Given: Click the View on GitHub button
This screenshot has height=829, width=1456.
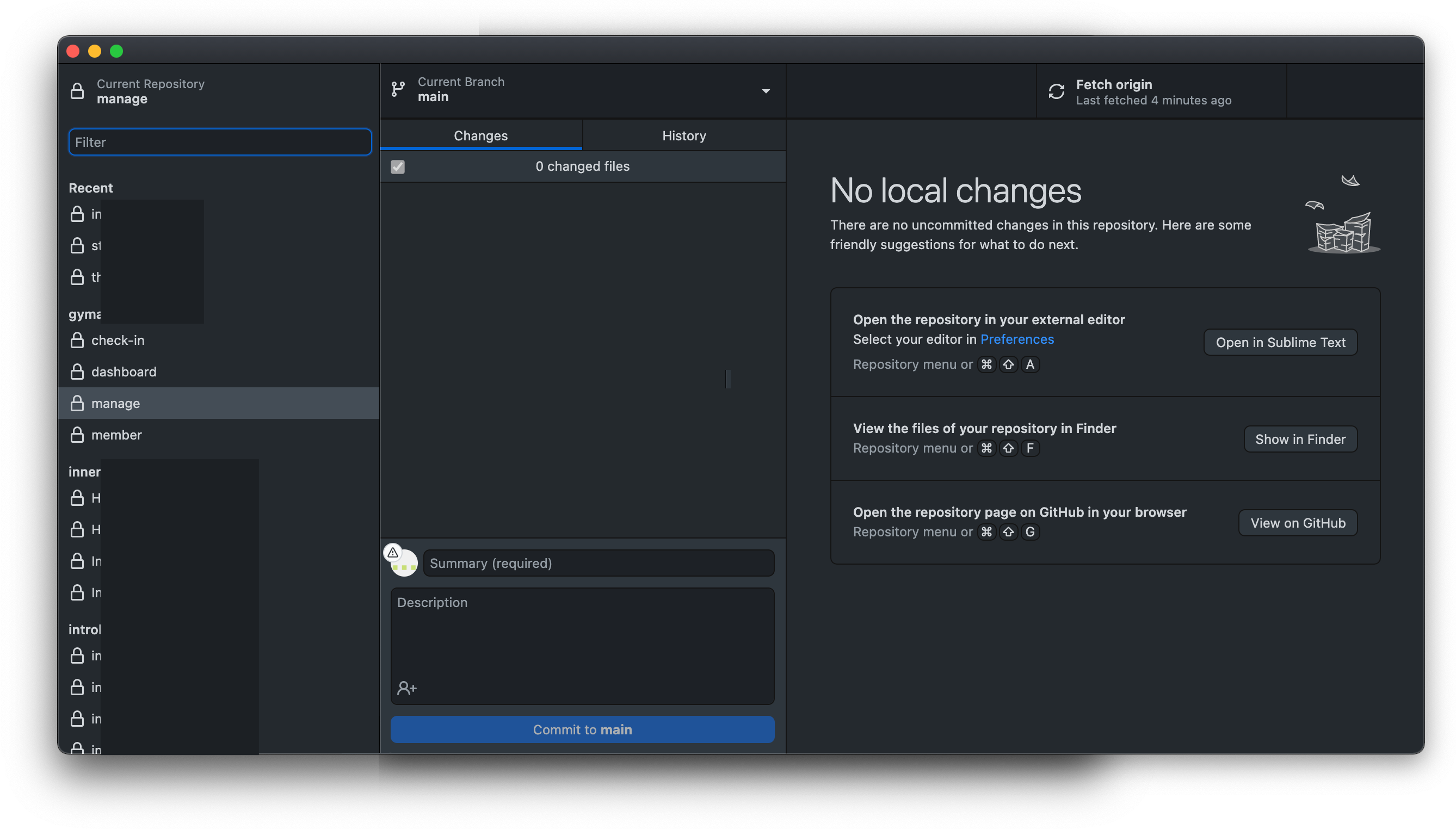Looking at the screenshot, I should pyautogui.click(x=1297, y=523).
